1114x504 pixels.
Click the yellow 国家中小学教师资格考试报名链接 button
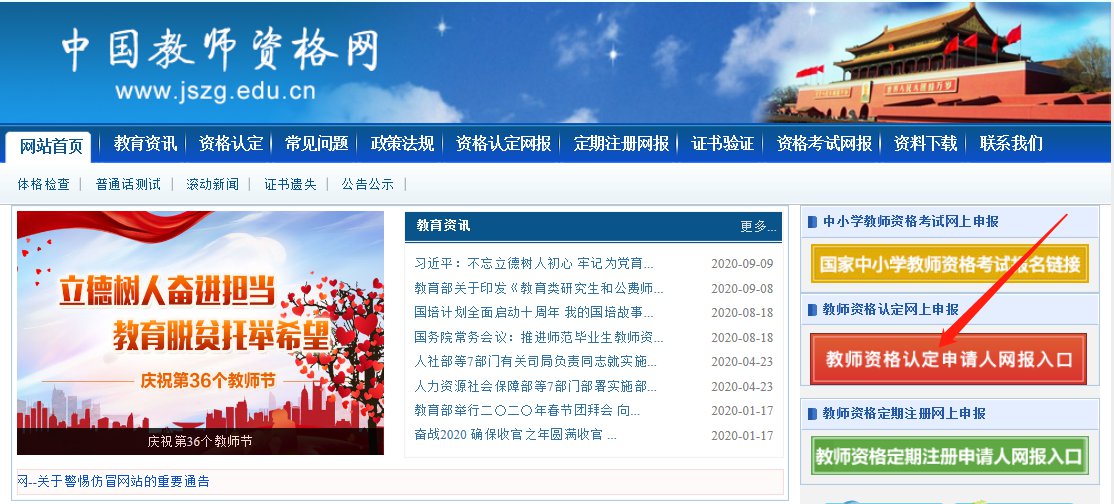[x=949, y=265]
